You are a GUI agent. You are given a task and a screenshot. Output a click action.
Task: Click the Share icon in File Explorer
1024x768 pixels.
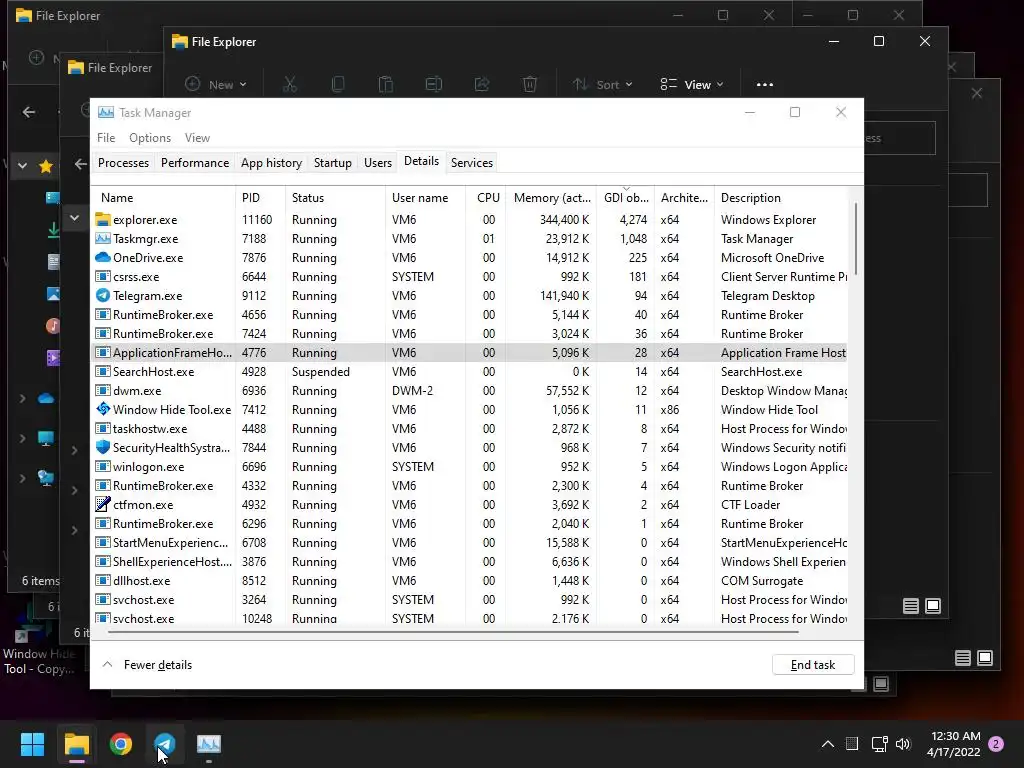[481, 84]
